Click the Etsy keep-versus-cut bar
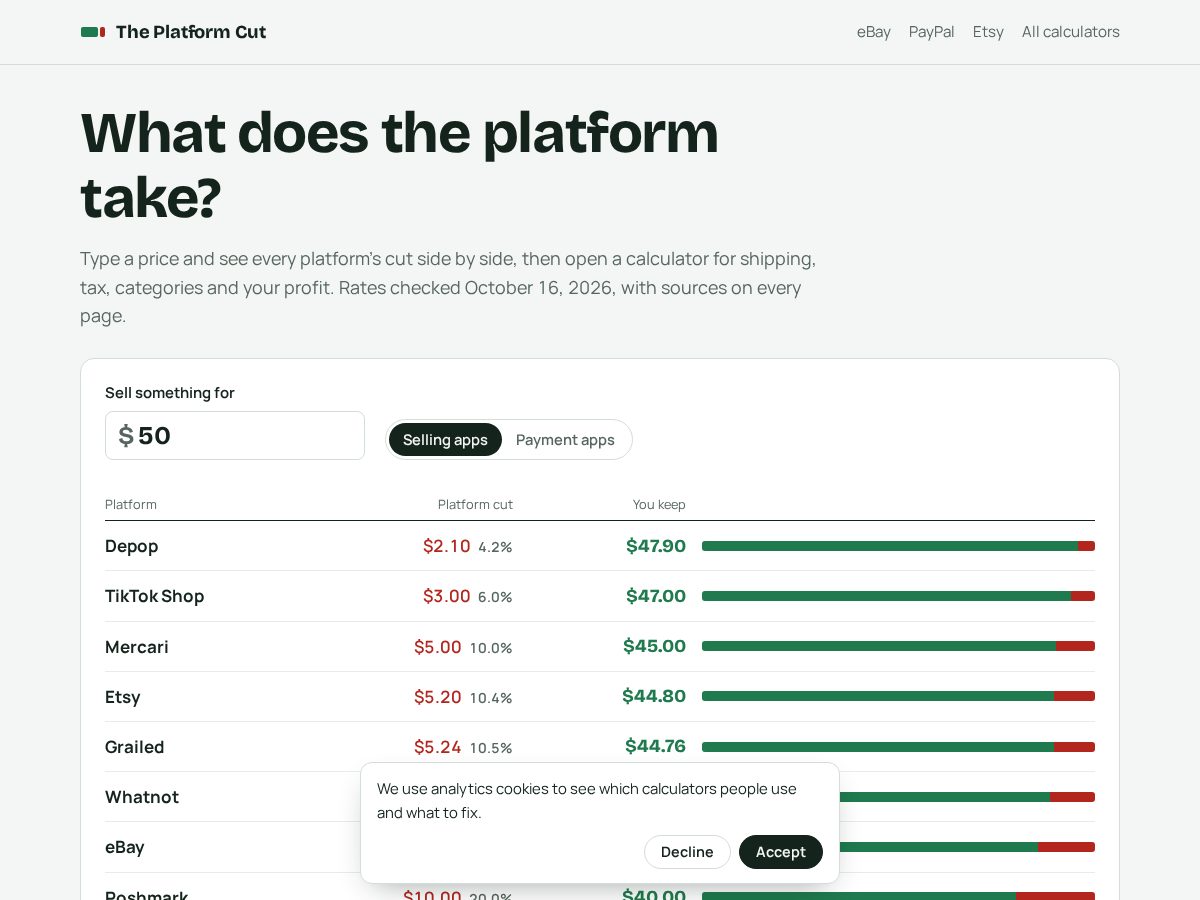The image size is (1200, 900). pos(898,696)
